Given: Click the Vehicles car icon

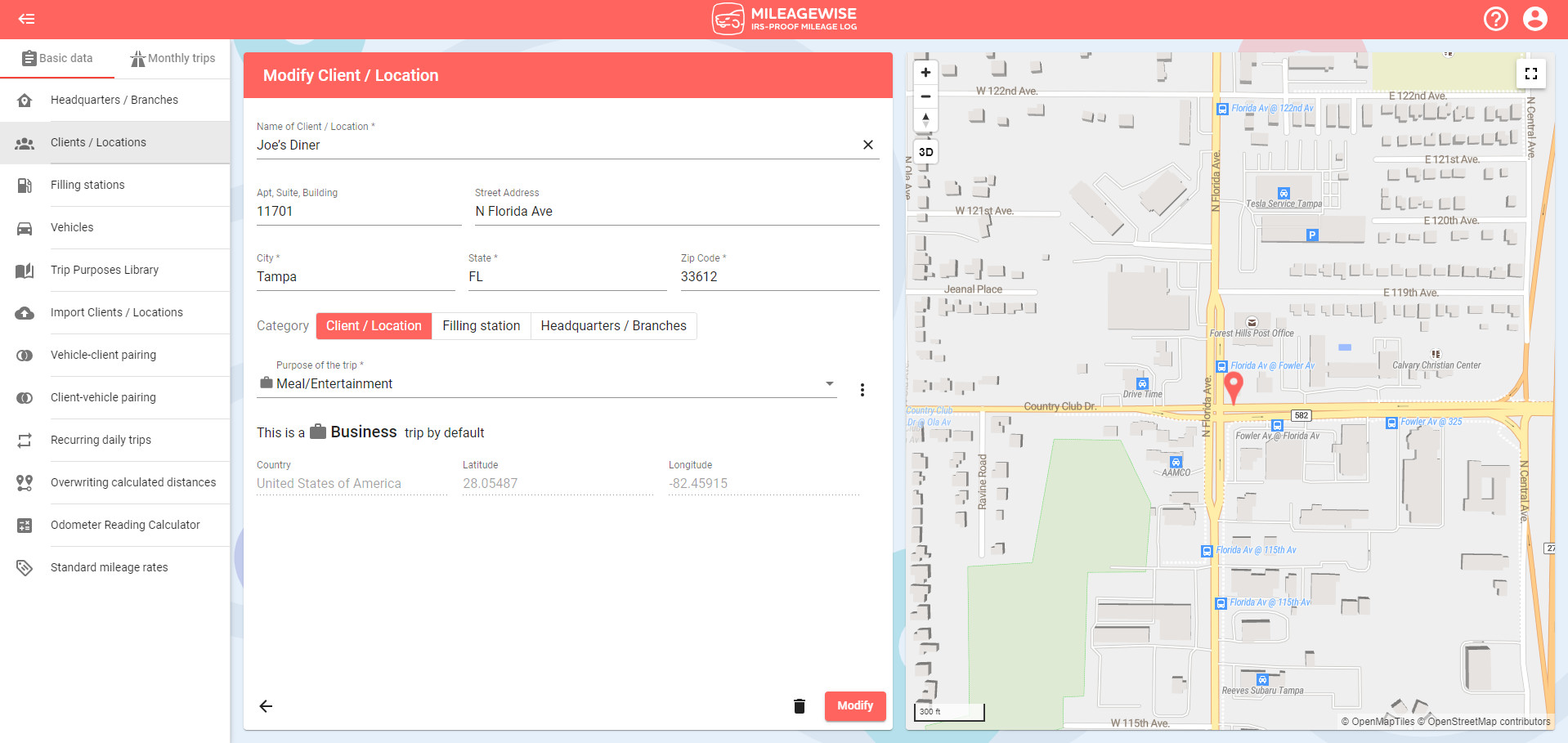Looking at the screenshot, I should pyautogui.click(x=25, y=228).
